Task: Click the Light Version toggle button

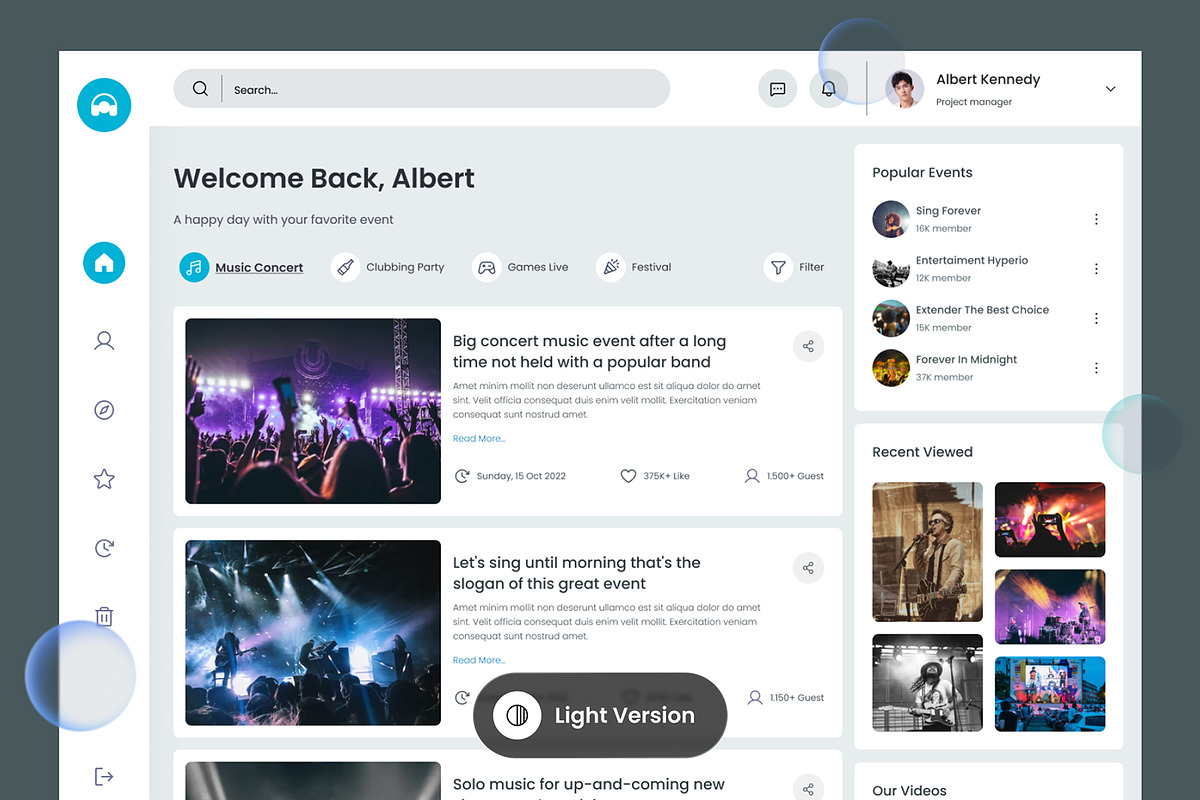Action: (x=600, y=715)
